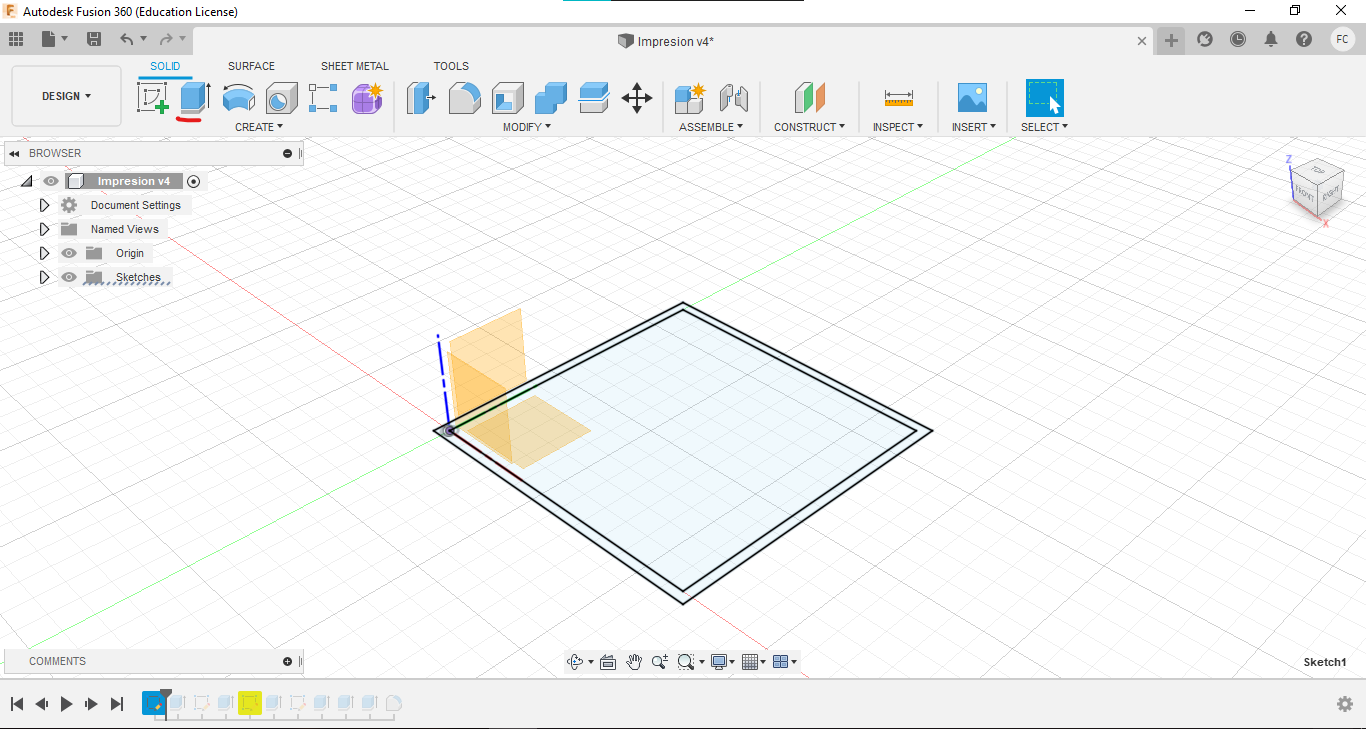Viewport: 1366px width, 729px height.
Task: Switch to the SHEET METAL tab
Action: click(355, 67)
